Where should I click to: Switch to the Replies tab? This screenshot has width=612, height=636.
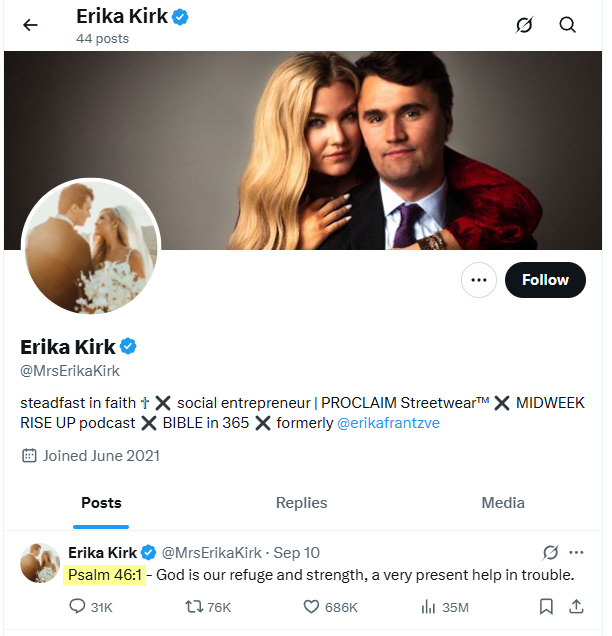[301, 503]
